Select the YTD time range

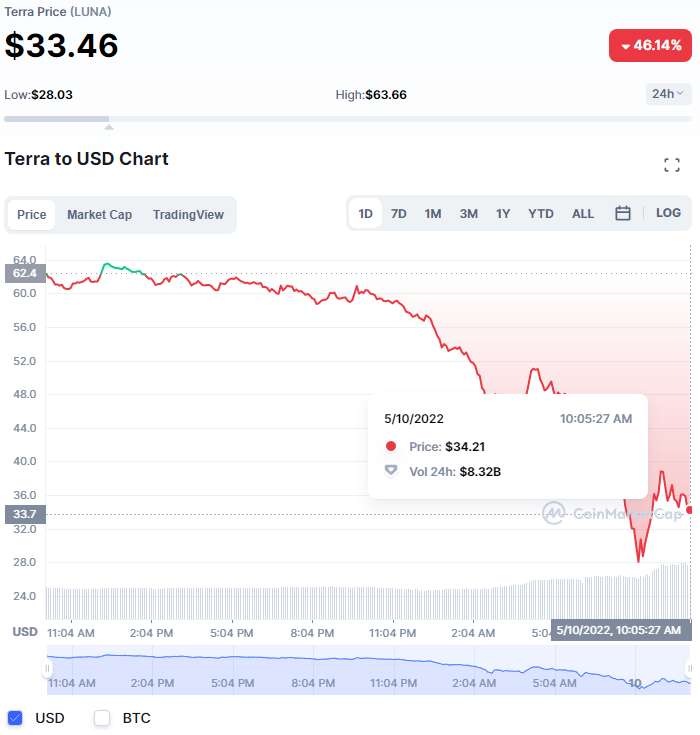coord(541,214)
